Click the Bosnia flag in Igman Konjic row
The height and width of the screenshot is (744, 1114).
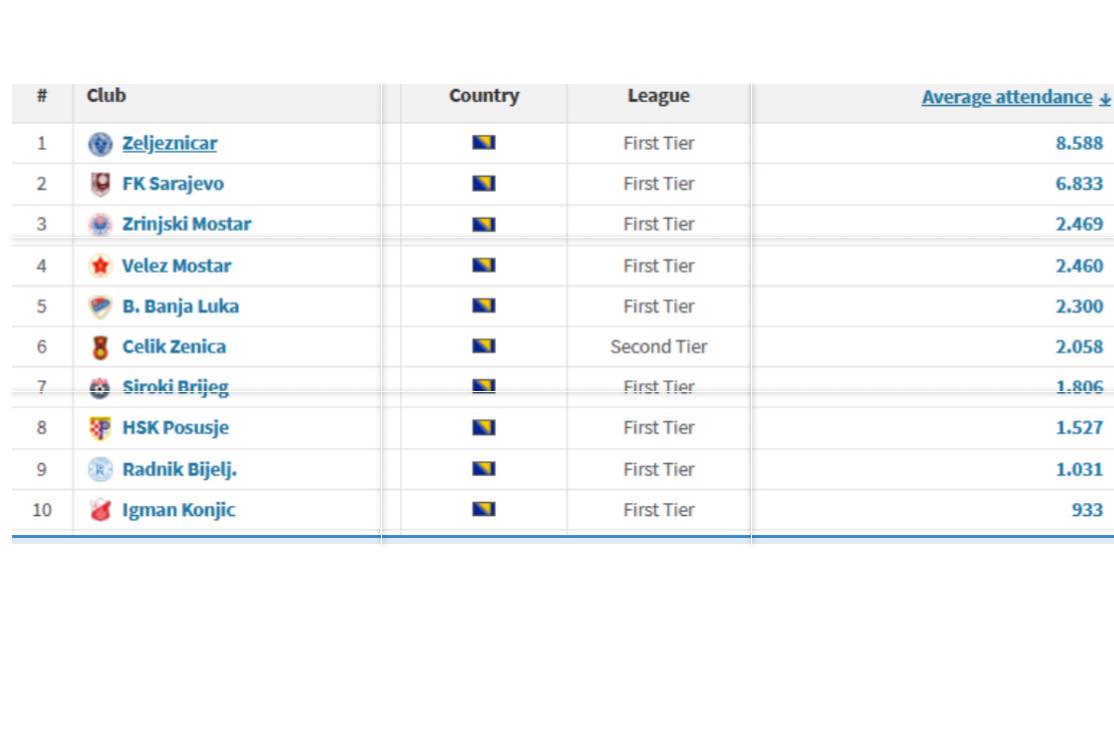click(484, 510)
